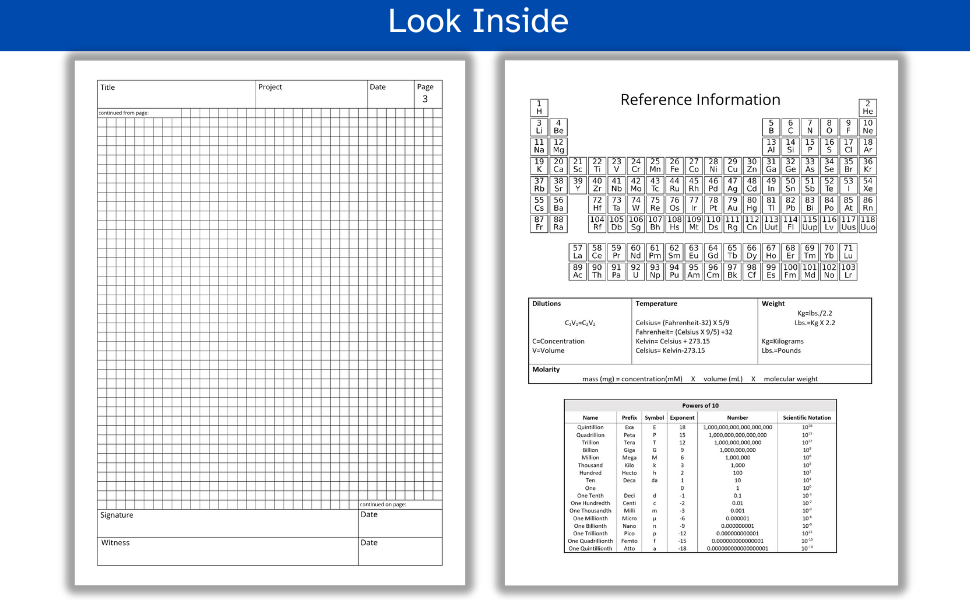Select the Uranium (U) cell in the actinide row
This screenshot has width=970, height=600.
(637, 272)
